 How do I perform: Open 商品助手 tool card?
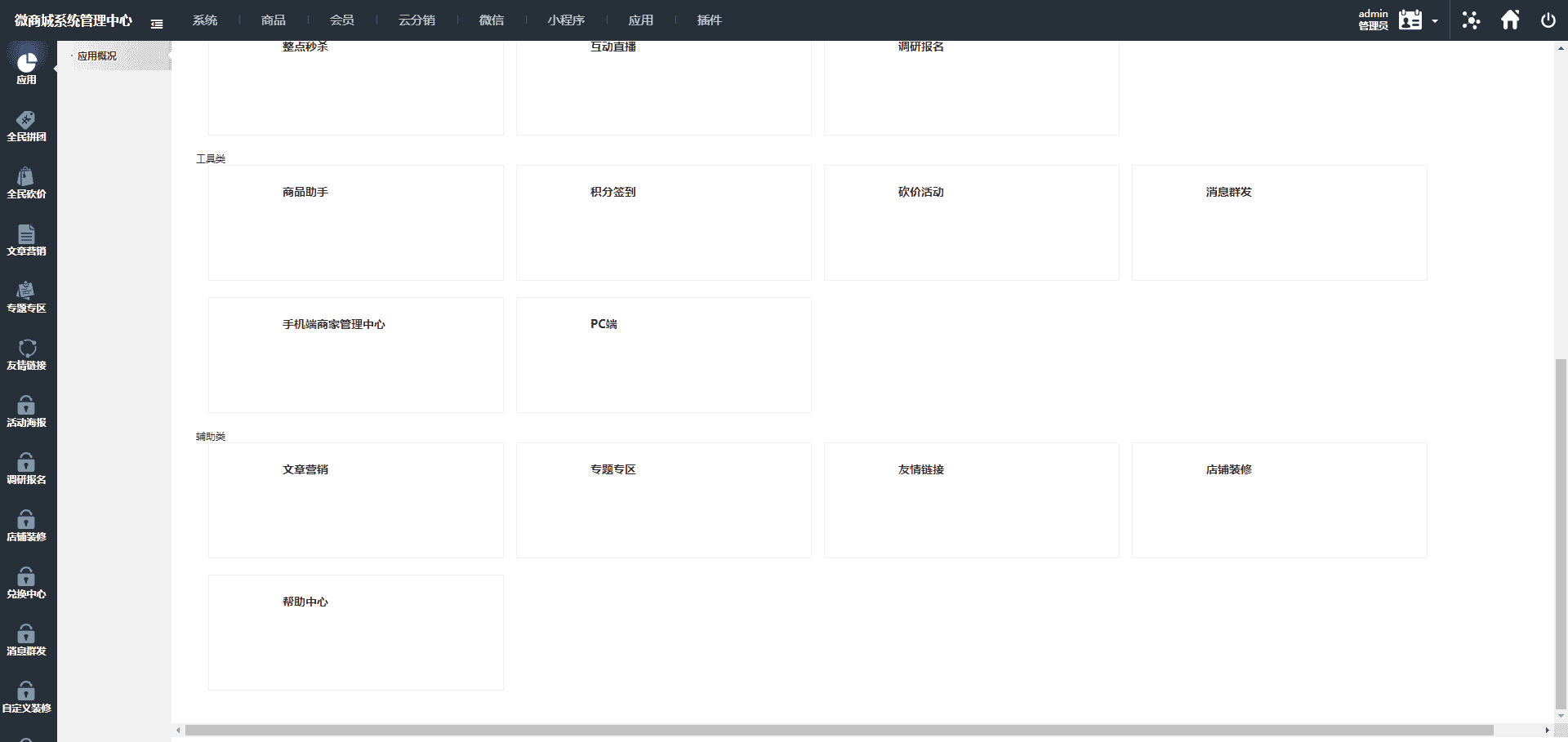pos(356,223)
